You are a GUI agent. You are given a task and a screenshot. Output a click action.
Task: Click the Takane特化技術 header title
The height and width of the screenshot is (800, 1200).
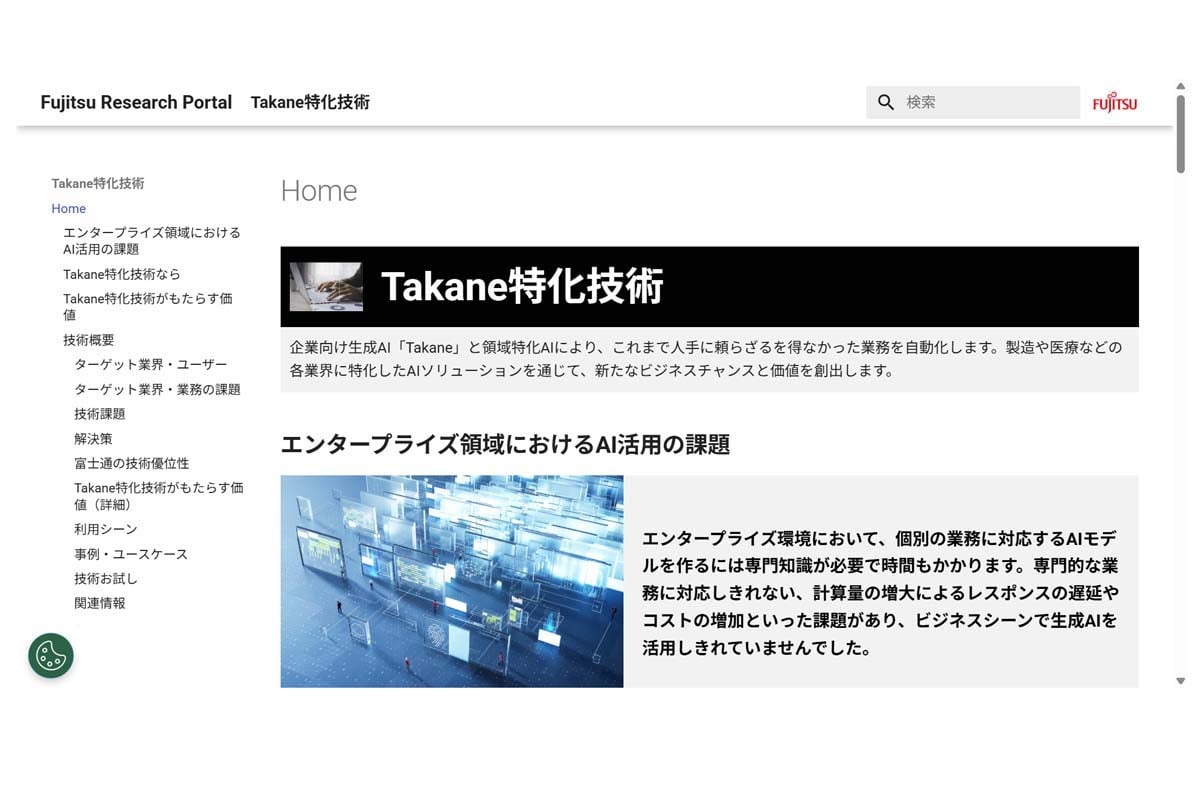click(x=310, y=102)
